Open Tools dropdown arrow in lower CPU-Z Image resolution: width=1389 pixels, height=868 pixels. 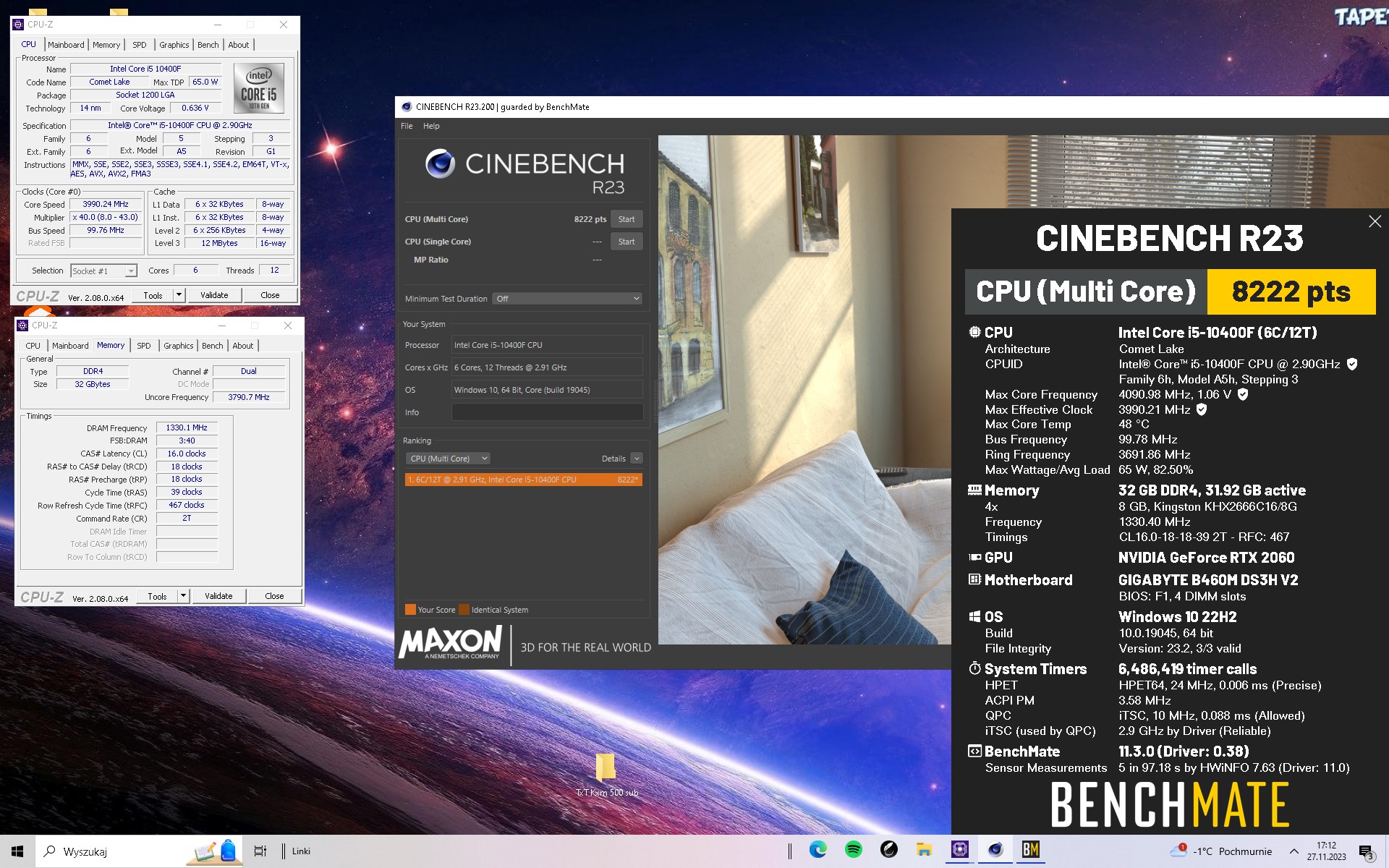[x=184, y=596]
